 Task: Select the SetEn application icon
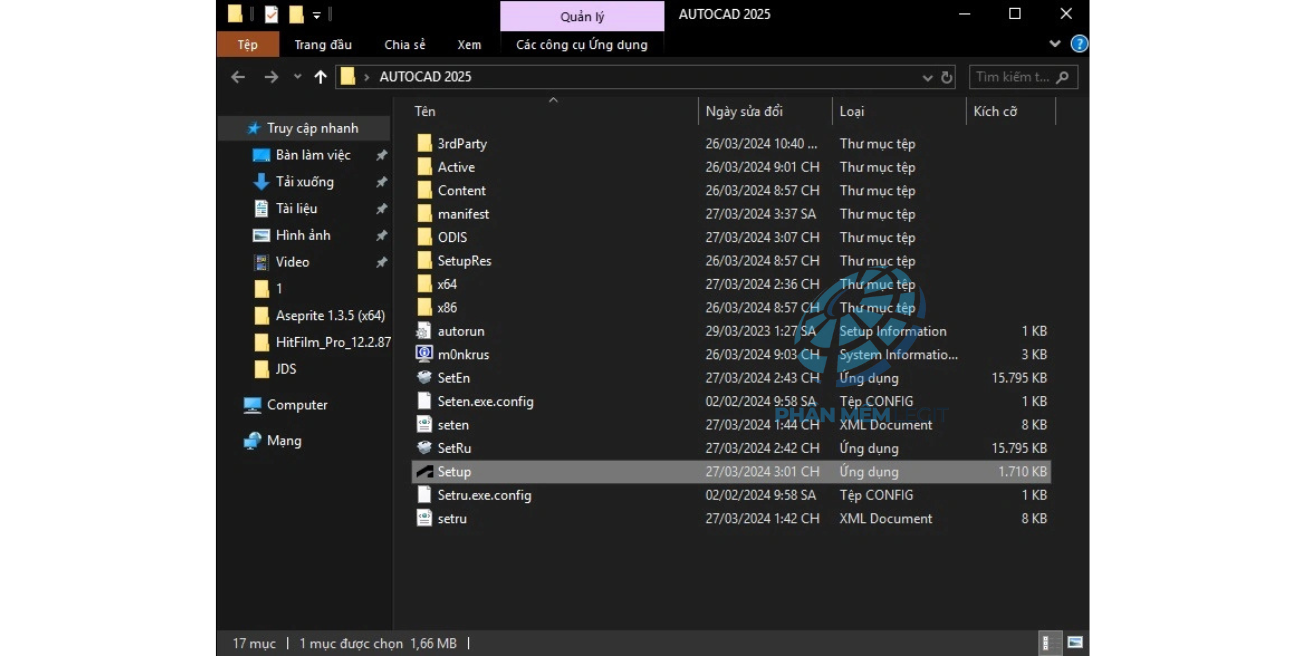click(424, 378)
